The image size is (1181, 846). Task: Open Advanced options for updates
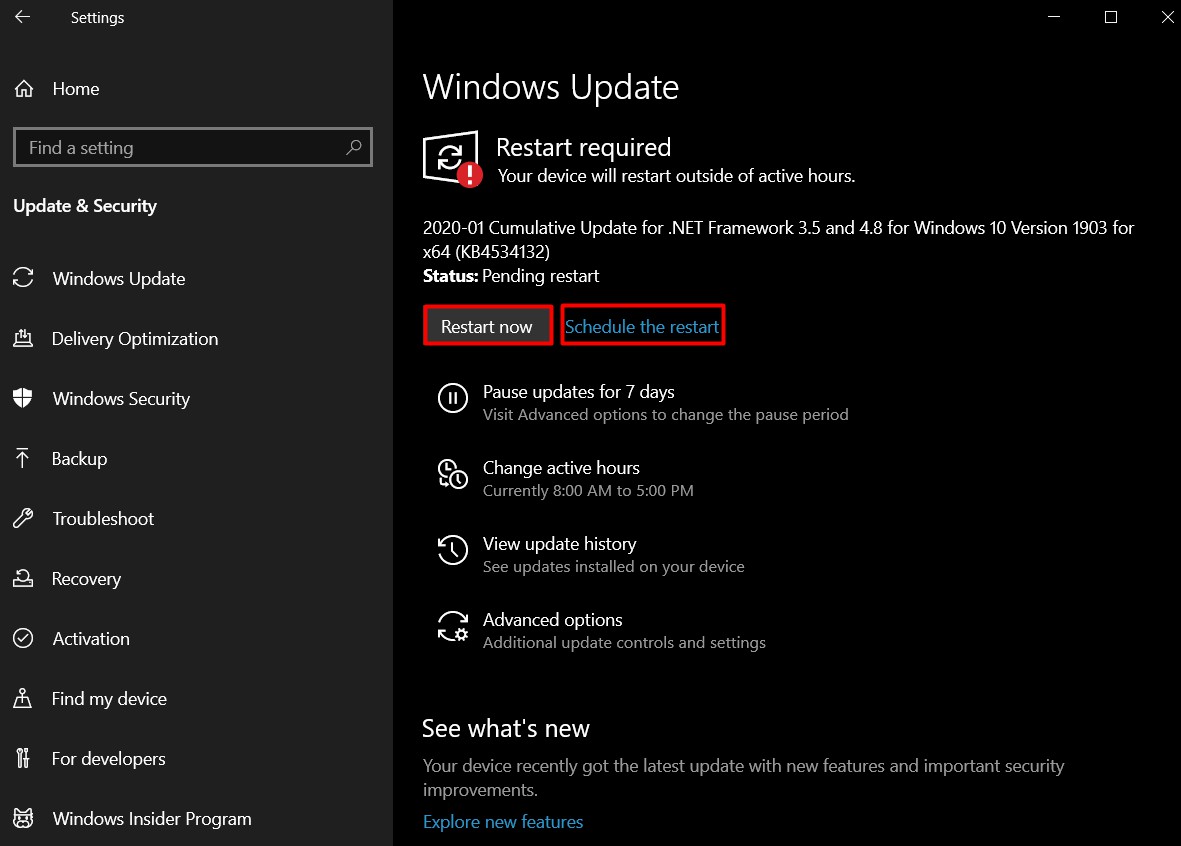pyautogui.click(x=553, y=620)
